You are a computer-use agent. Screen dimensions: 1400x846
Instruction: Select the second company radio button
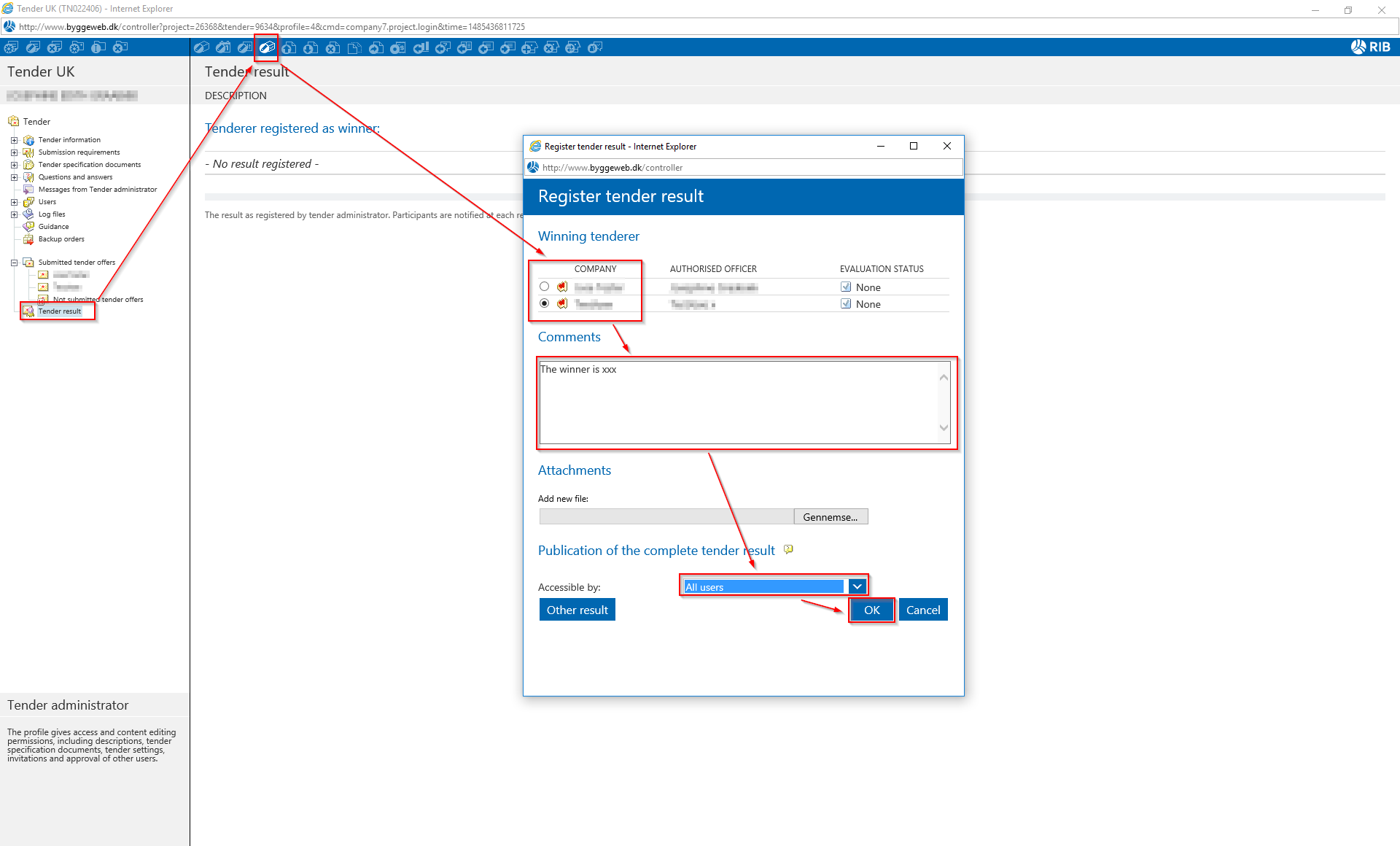pyautogui.click(x=545, y=303)
